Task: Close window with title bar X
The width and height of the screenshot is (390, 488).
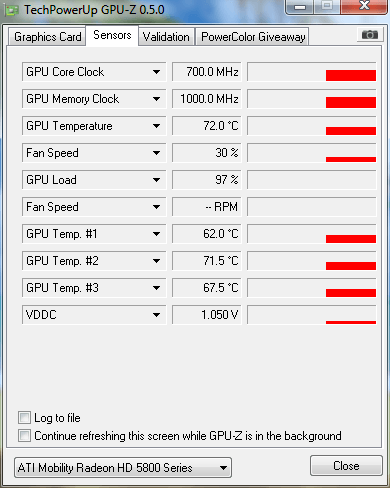Action: tap(364, 6)
